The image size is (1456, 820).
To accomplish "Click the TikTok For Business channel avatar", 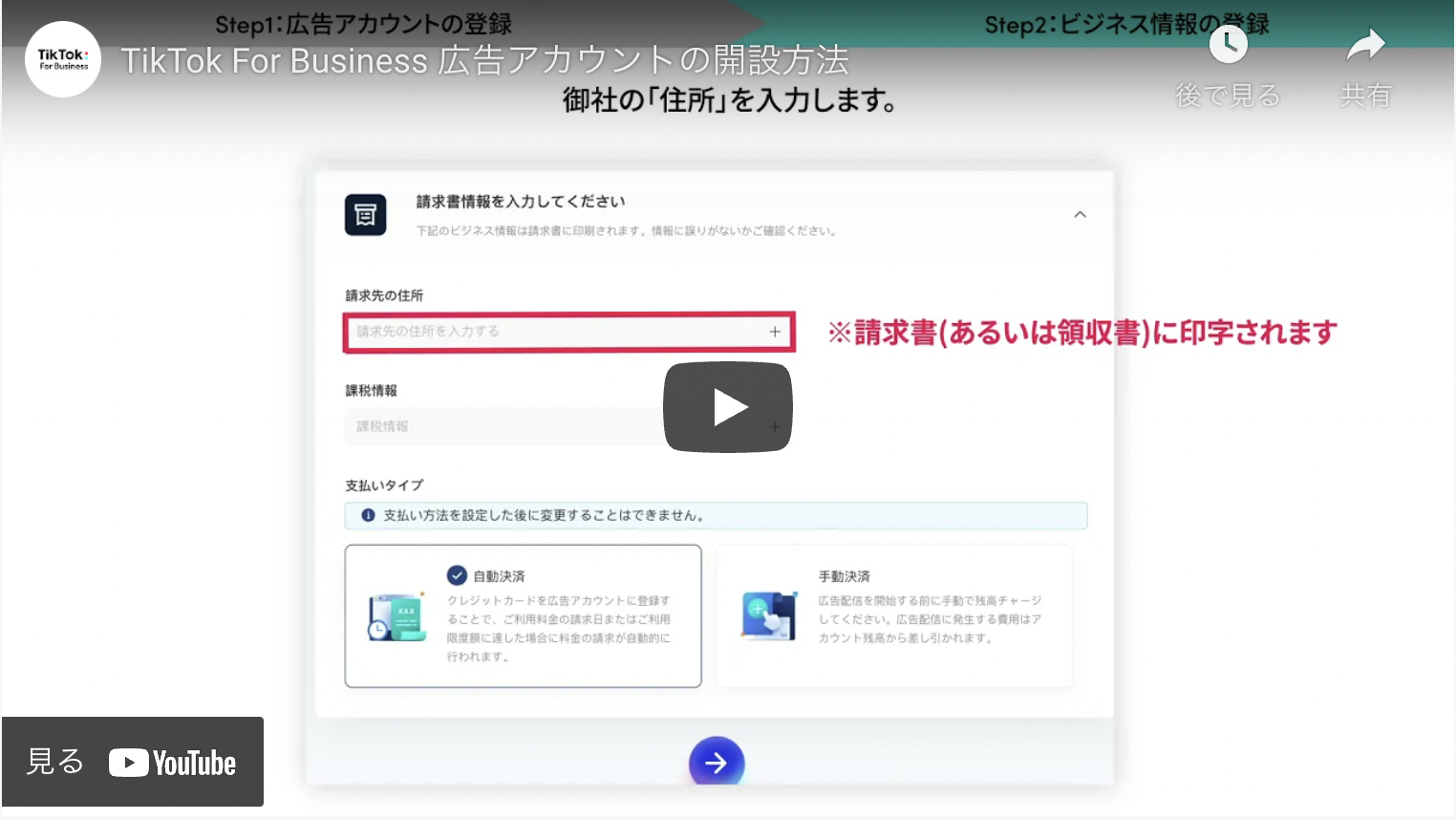I will pos(63,59).
